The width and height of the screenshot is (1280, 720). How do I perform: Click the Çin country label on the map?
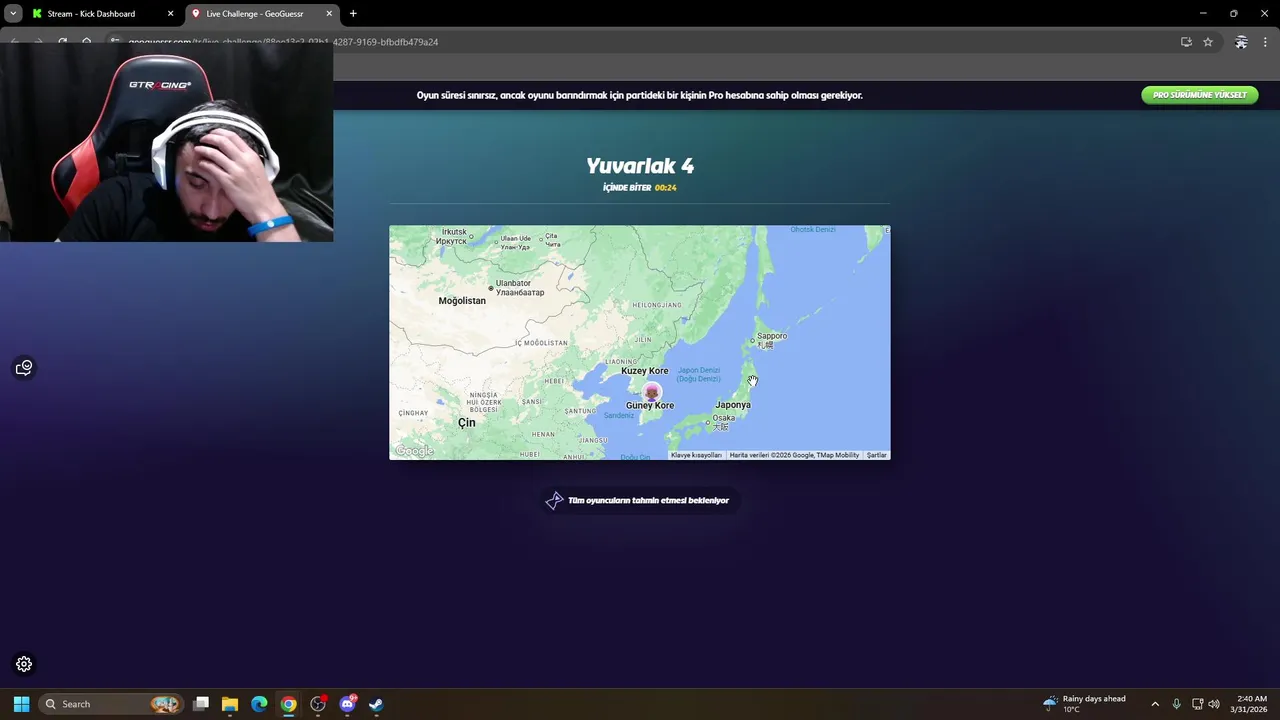467,423
